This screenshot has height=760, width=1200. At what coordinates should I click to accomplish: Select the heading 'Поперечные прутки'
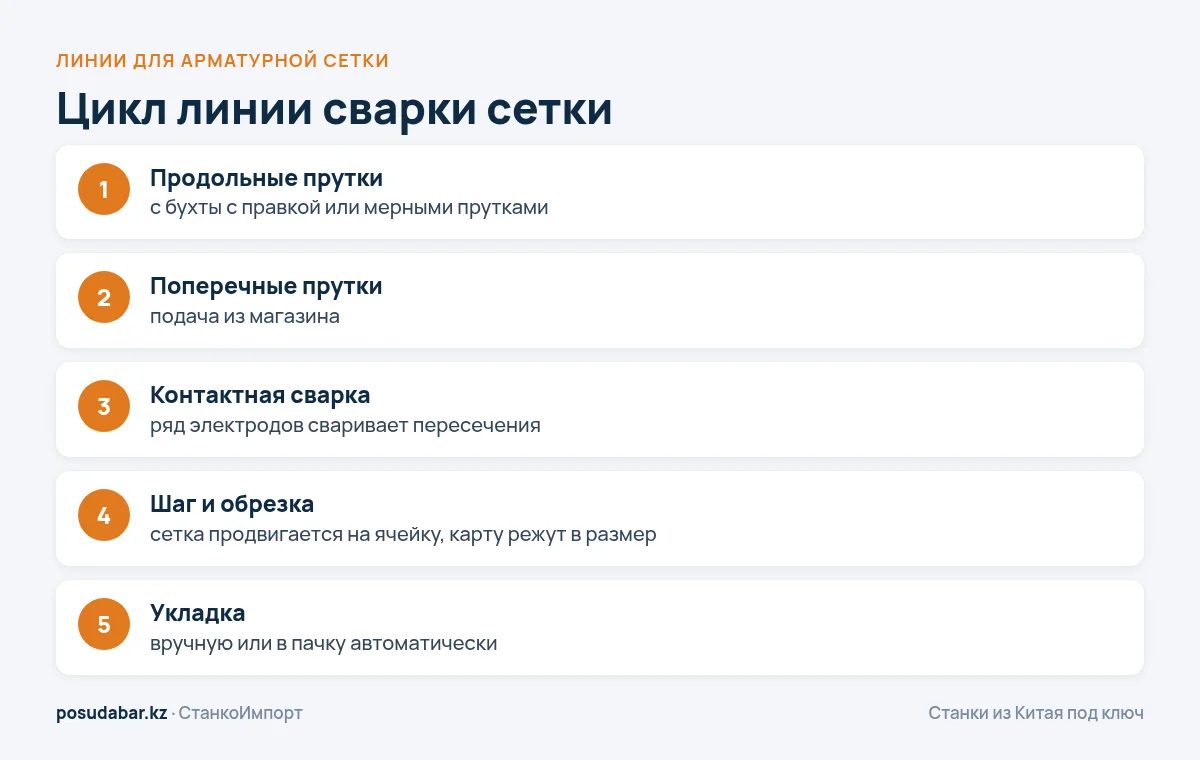pyautogui.click(x=266, y=286)
